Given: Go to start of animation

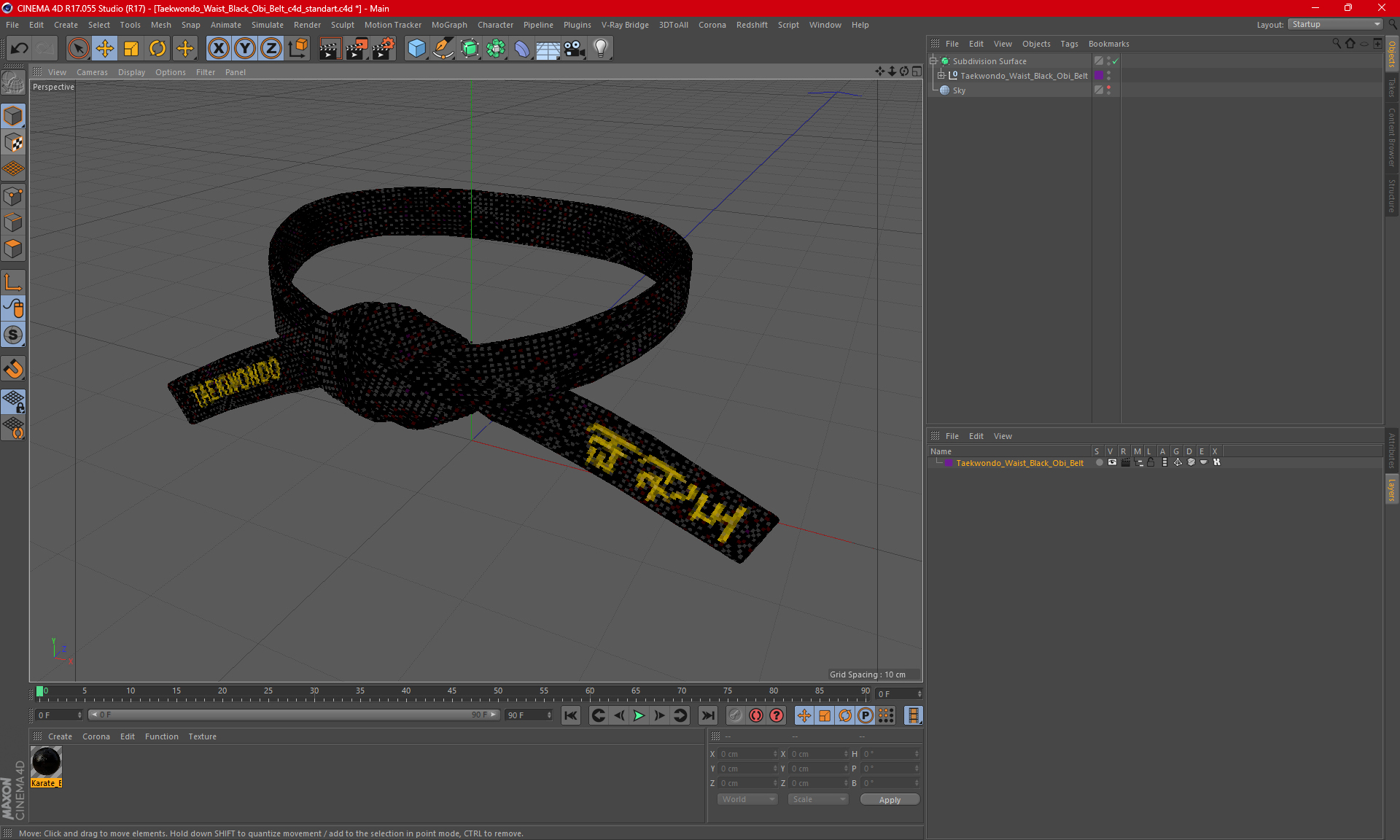Looking at the screenshot, I should (x=571, y=716).
